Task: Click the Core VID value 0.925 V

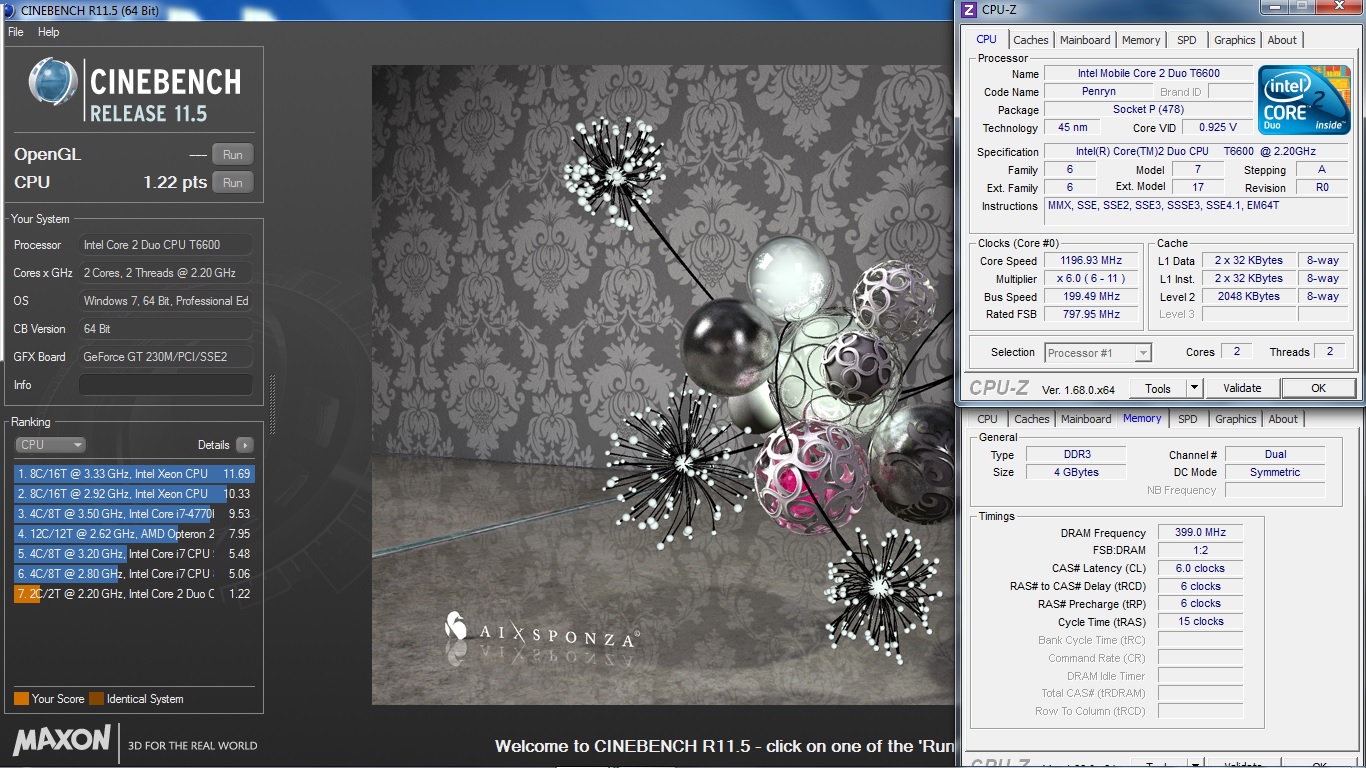Action: tap(1217, 127)
